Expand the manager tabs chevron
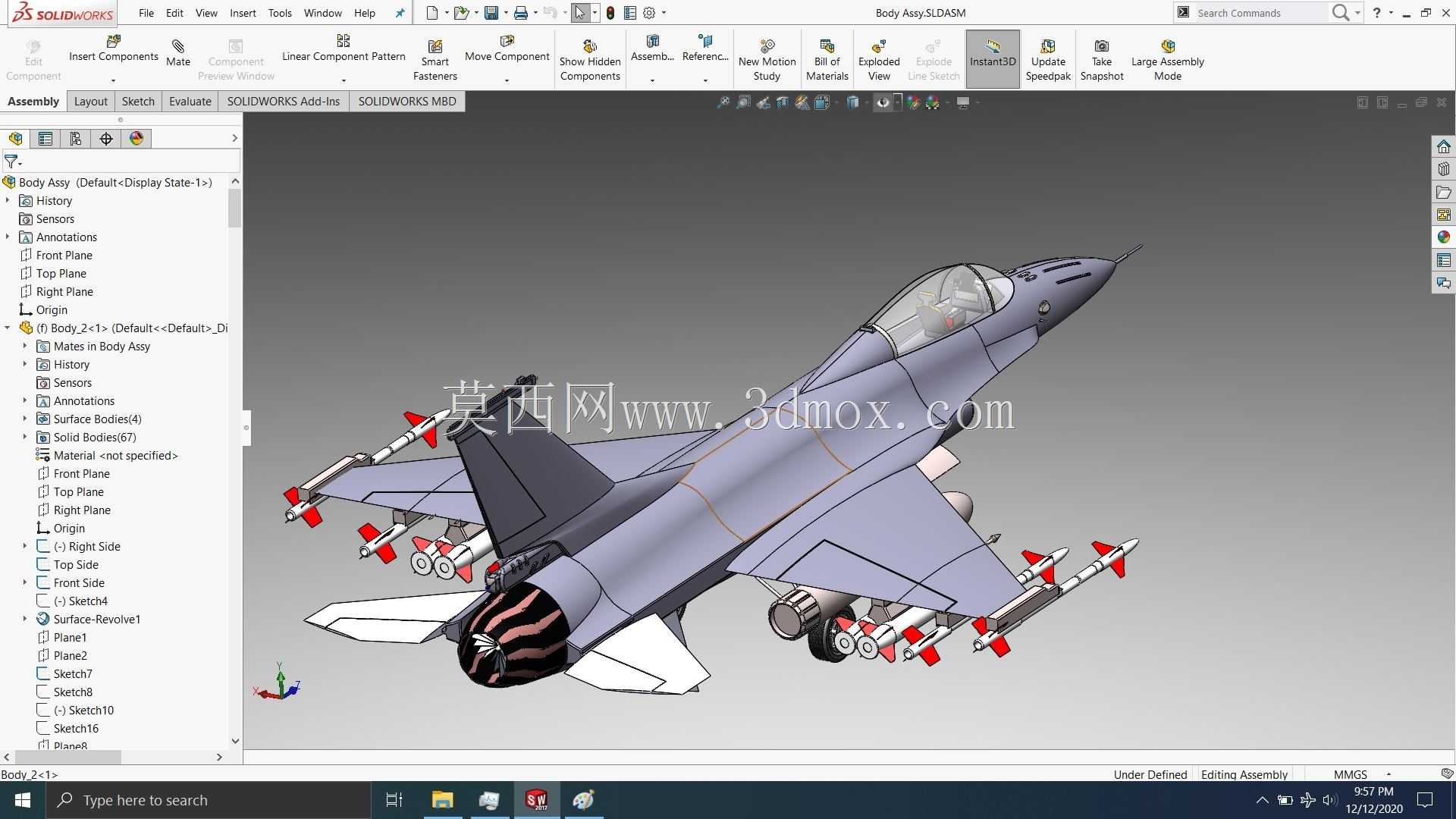Screen dimensions: 1456x819 click(234, 138)
